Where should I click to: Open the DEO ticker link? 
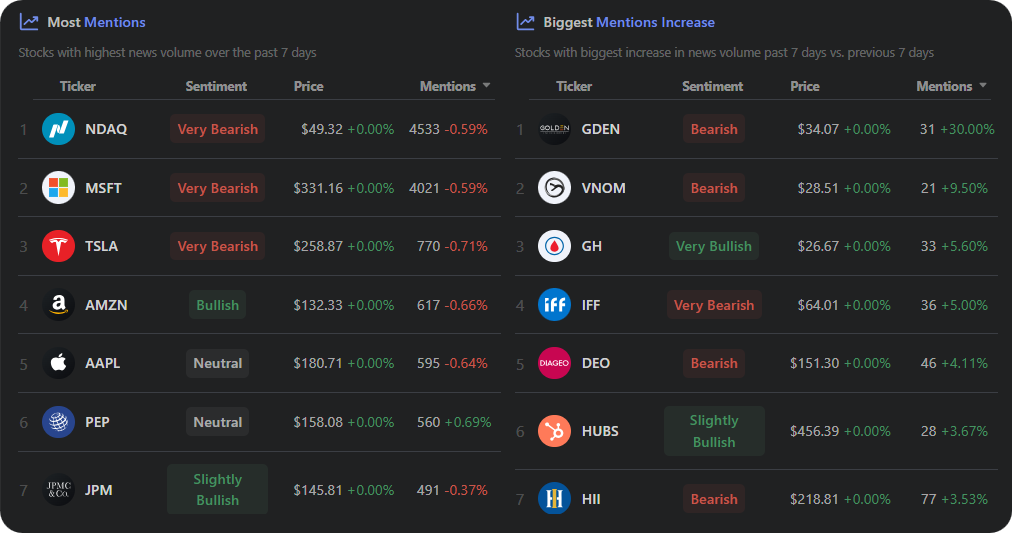coord(596,363)
